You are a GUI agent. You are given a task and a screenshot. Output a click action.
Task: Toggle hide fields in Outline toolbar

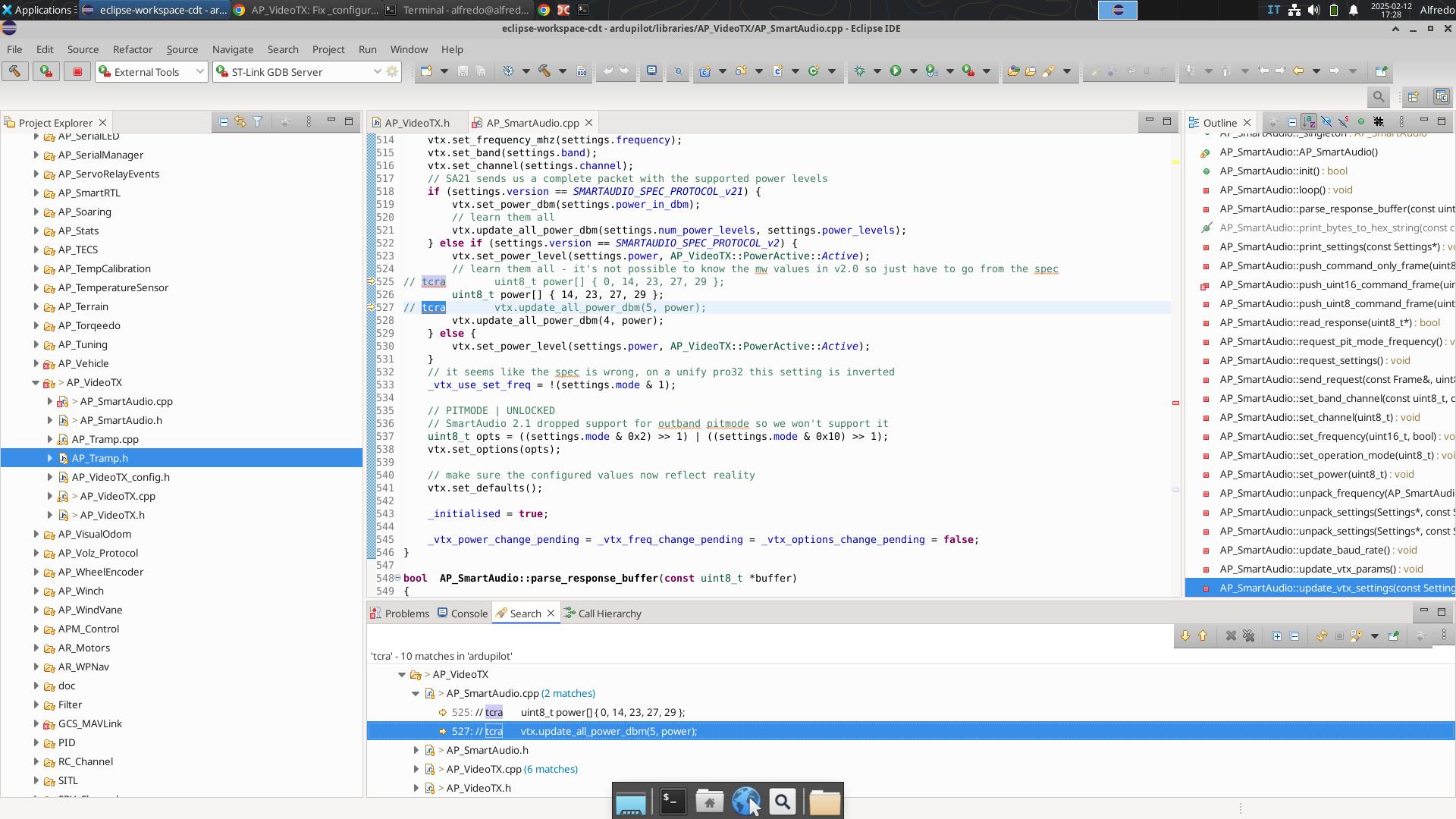(1326, 122)
